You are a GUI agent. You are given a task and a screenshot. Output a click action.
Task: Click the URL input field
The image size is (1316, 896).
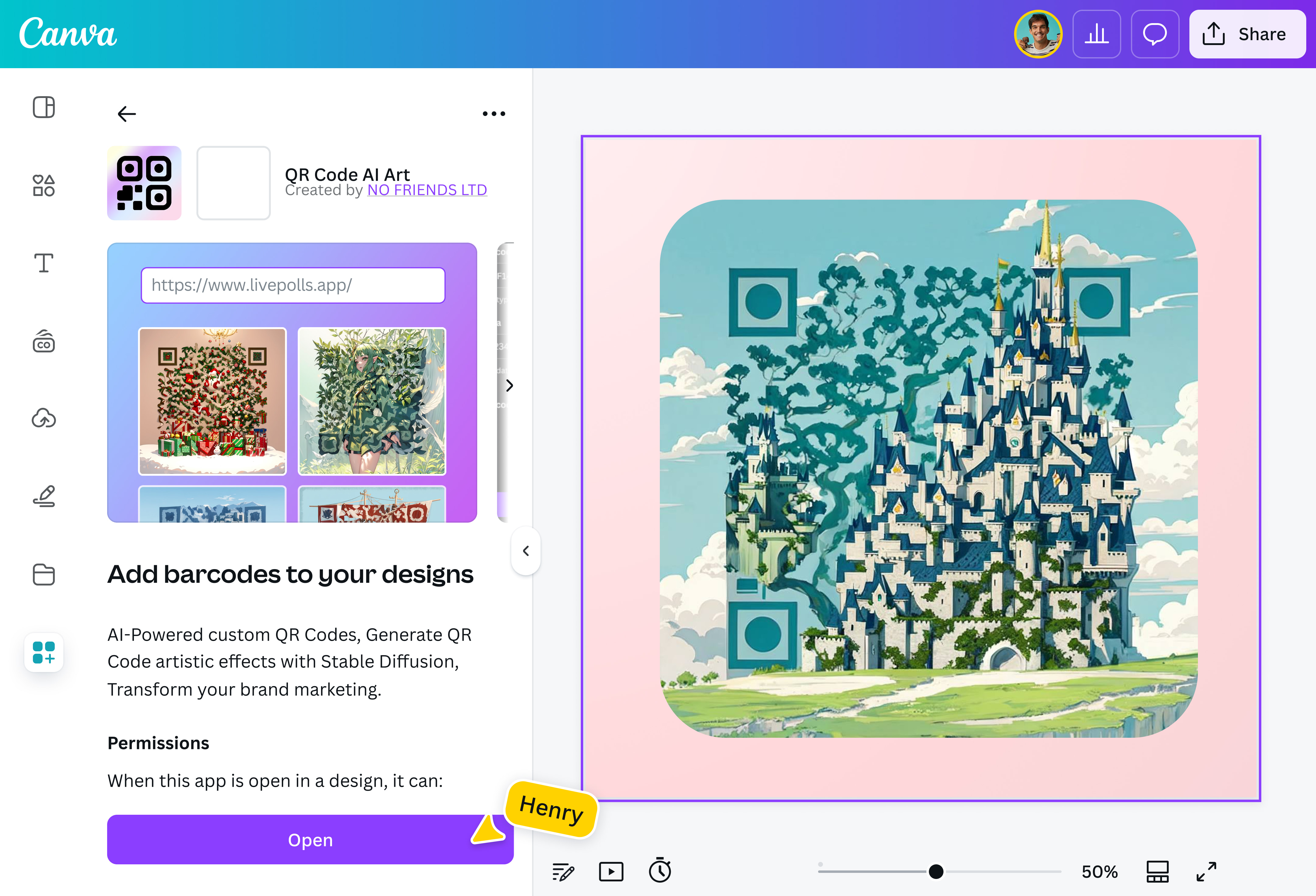[x=293, y=285]
